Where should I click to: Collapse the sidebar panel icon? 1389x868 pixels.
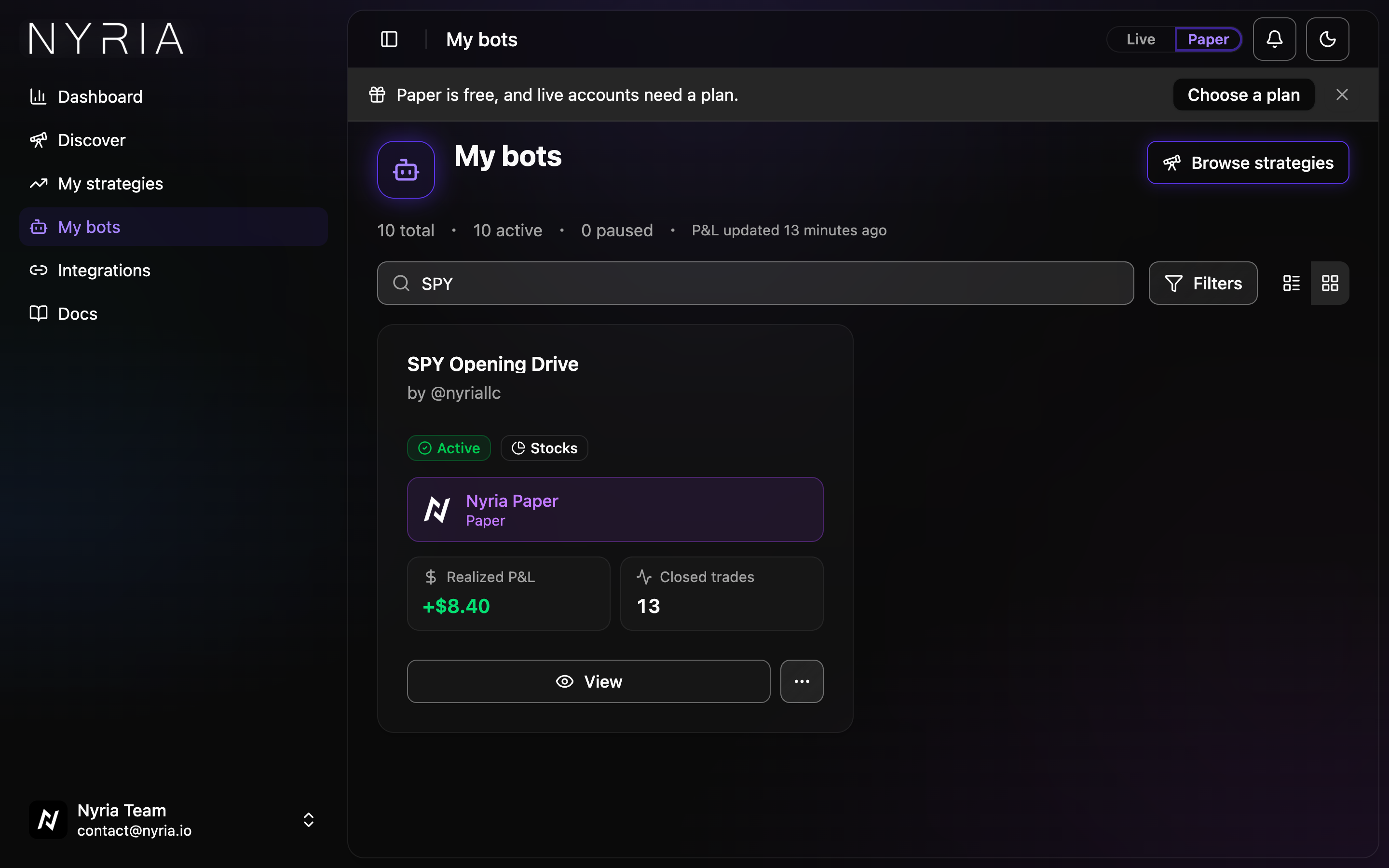(x=389, y=39)
